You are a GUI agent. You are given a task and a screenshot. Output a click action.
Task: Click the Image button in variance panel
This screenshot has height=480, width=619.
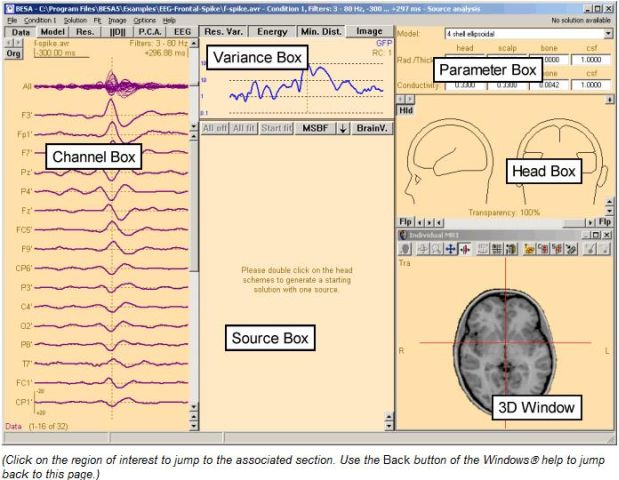click(x=370, y=32)
